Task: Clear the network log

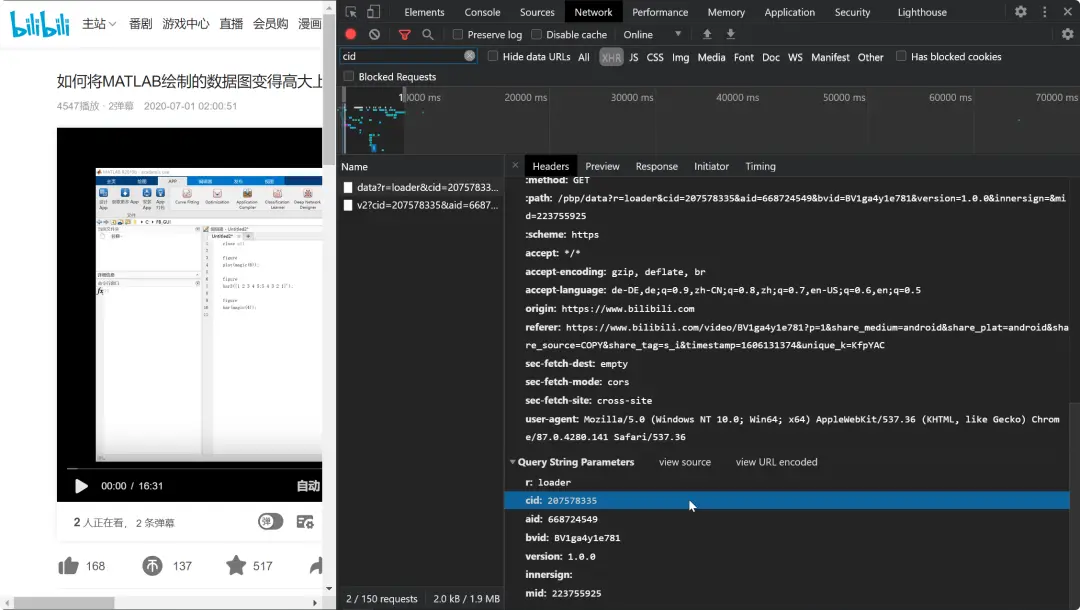Action: (x=374, y=34)
